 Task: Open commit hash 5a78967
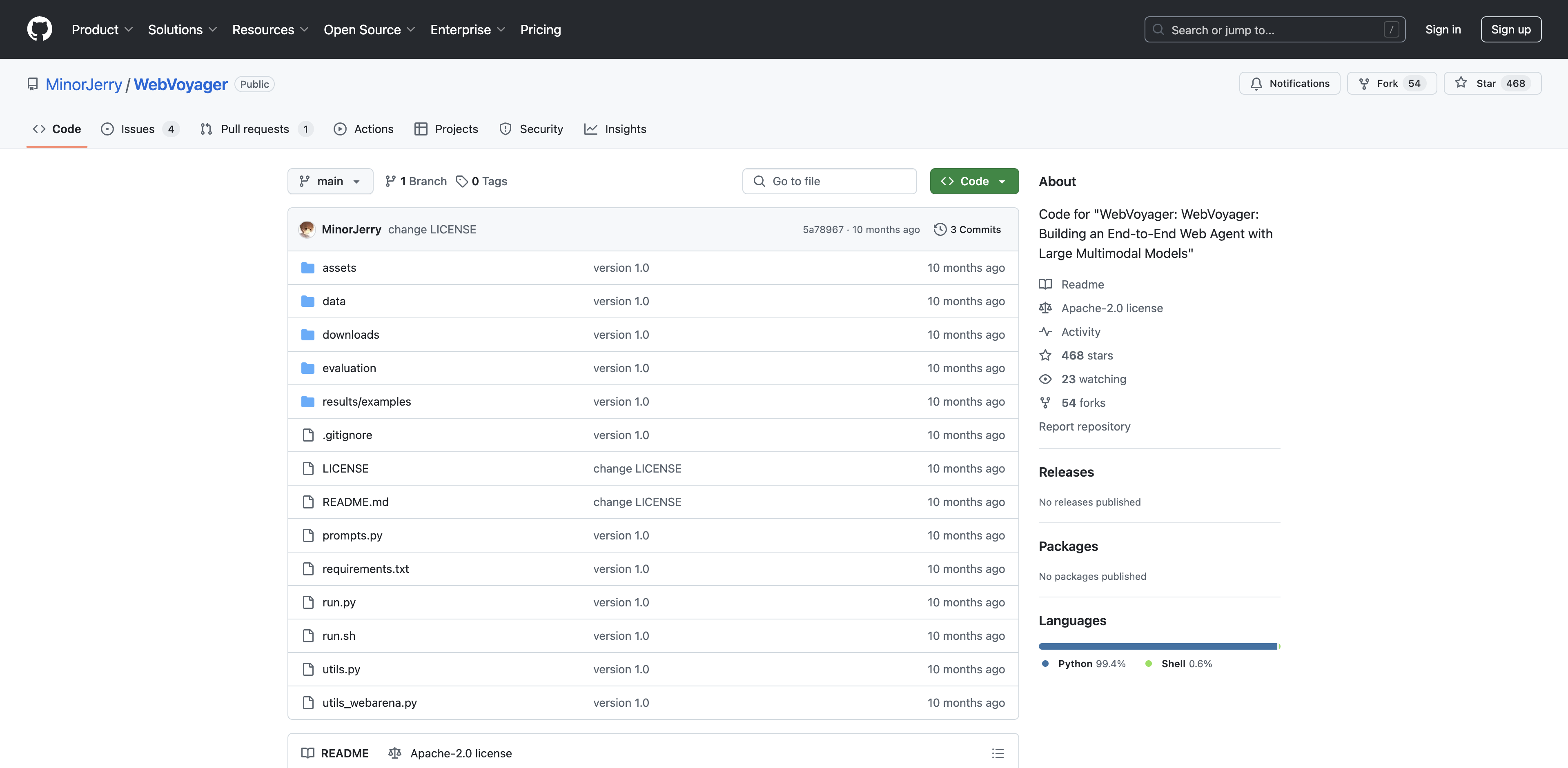pyautogui.click(x=823, y=229)
